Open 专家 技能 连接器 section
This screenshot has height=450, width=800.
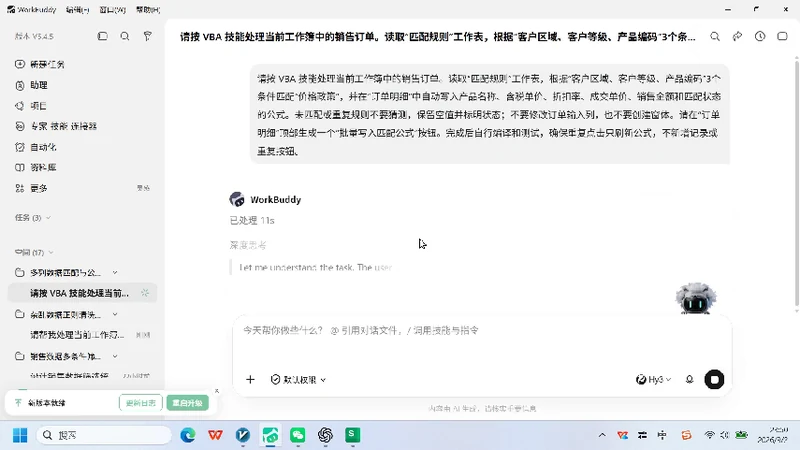(x=56, y=126)
